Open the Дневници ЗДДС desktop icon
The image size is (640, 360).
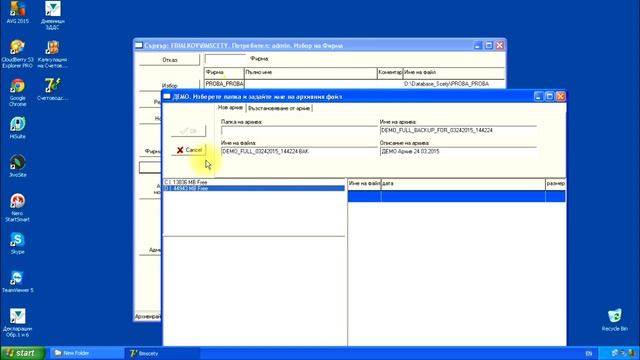[53, 16]
